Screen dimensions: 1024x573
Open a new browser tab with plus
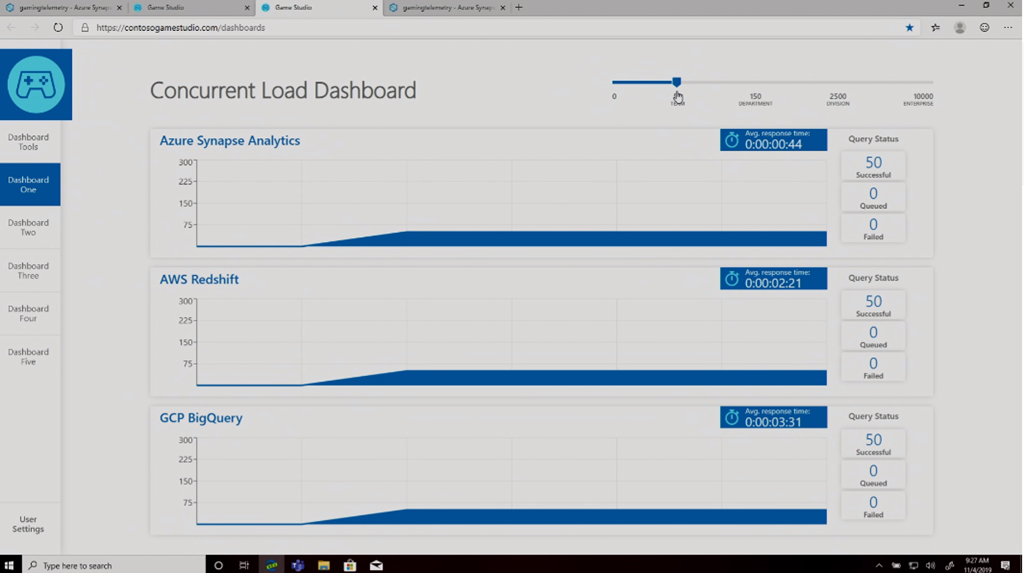pyautogui.click(x=519, y=7)
